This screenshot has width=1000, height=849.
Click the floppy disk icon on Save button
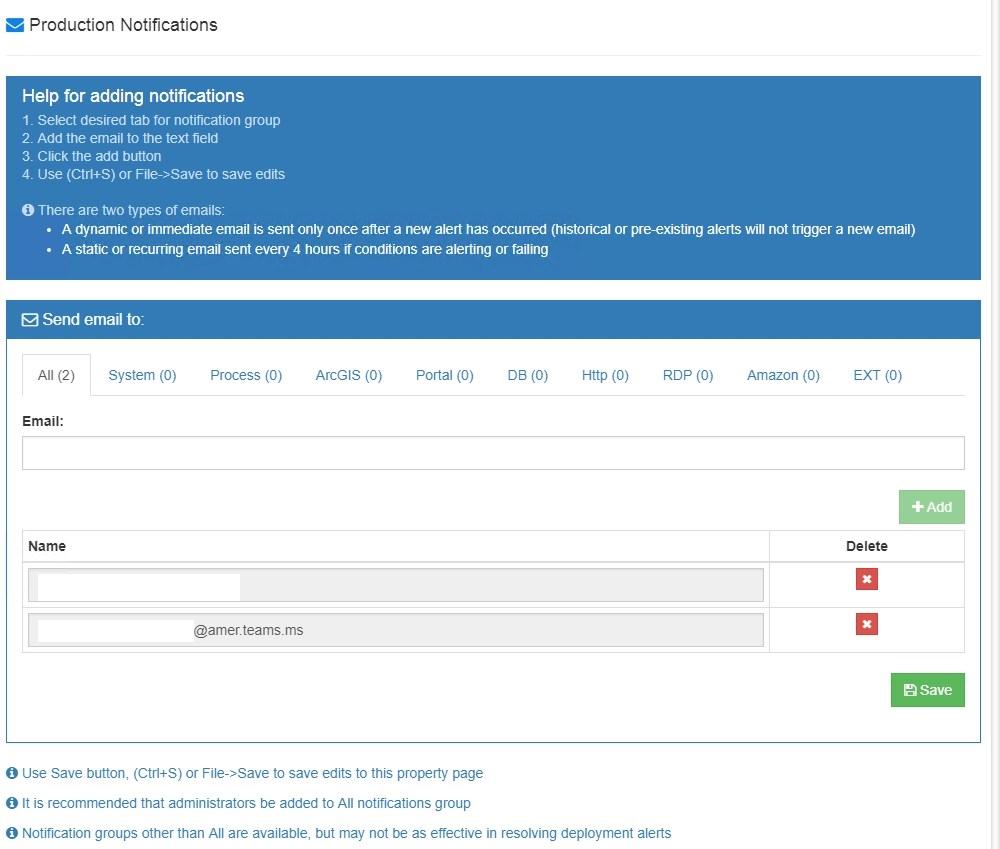point(909,690)
